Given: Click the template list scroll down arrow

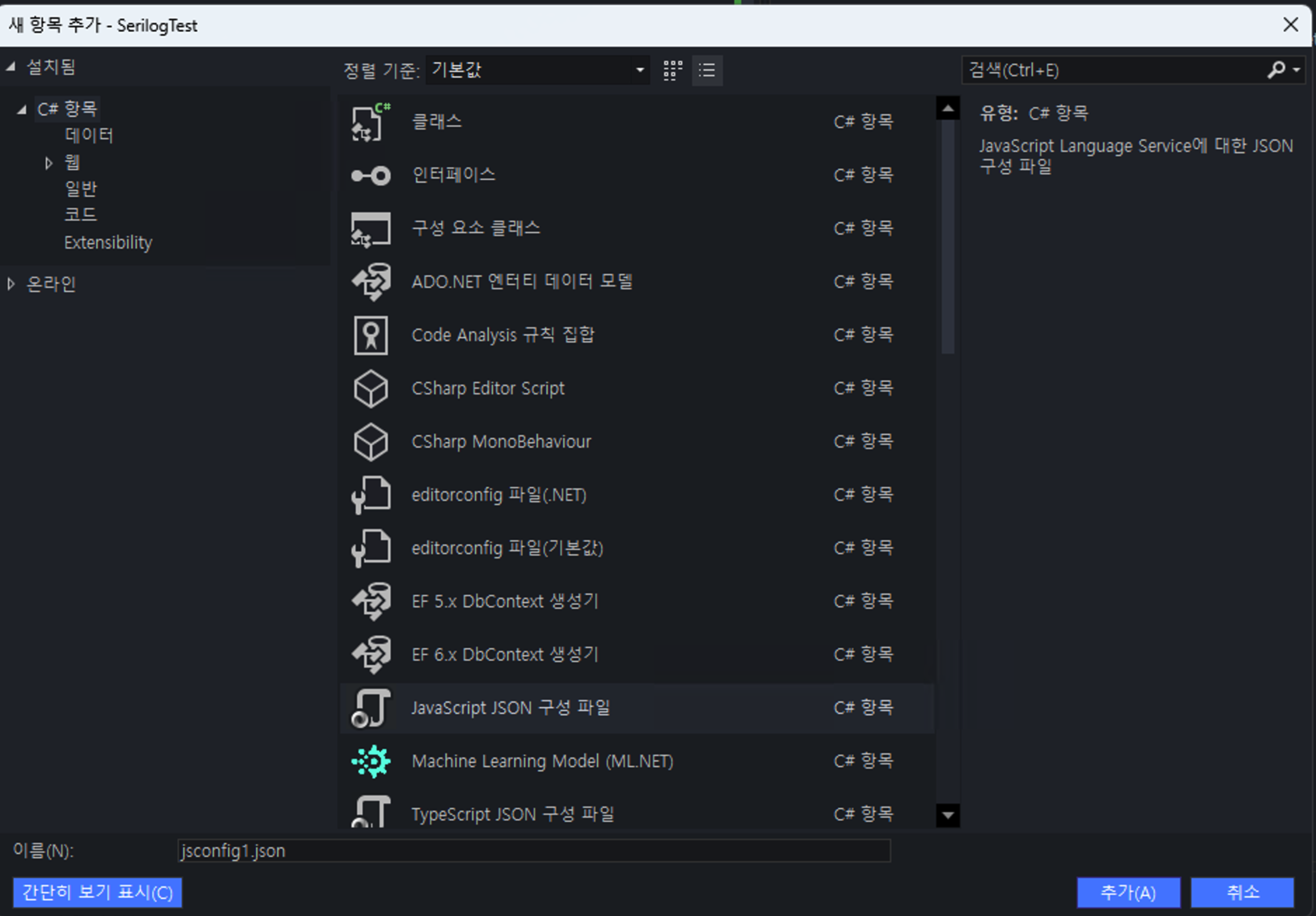Looking at the screenshot, I should pyautogui.click(x=947, y=815).
